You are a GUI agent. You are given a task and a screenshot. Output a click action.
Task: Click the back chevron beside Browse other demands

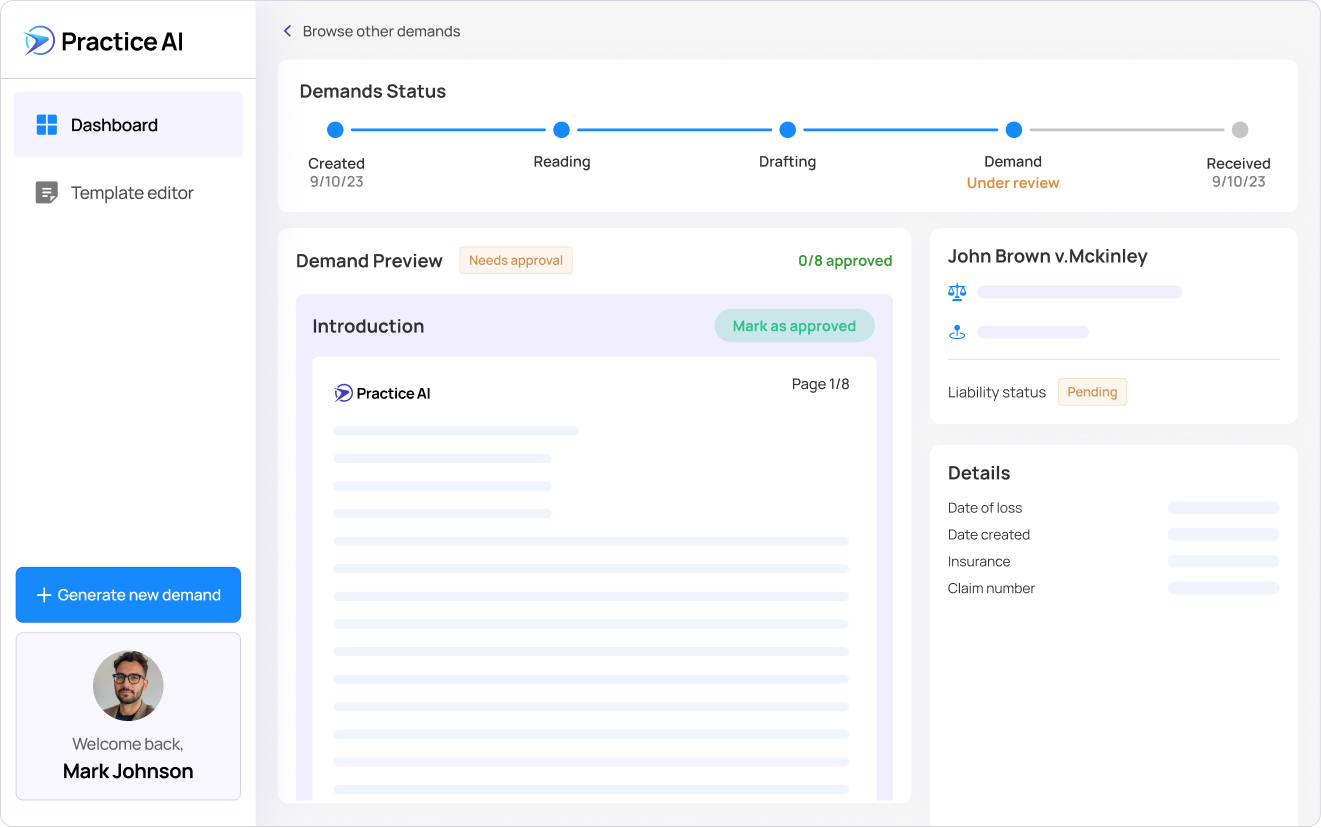point(287,31)
